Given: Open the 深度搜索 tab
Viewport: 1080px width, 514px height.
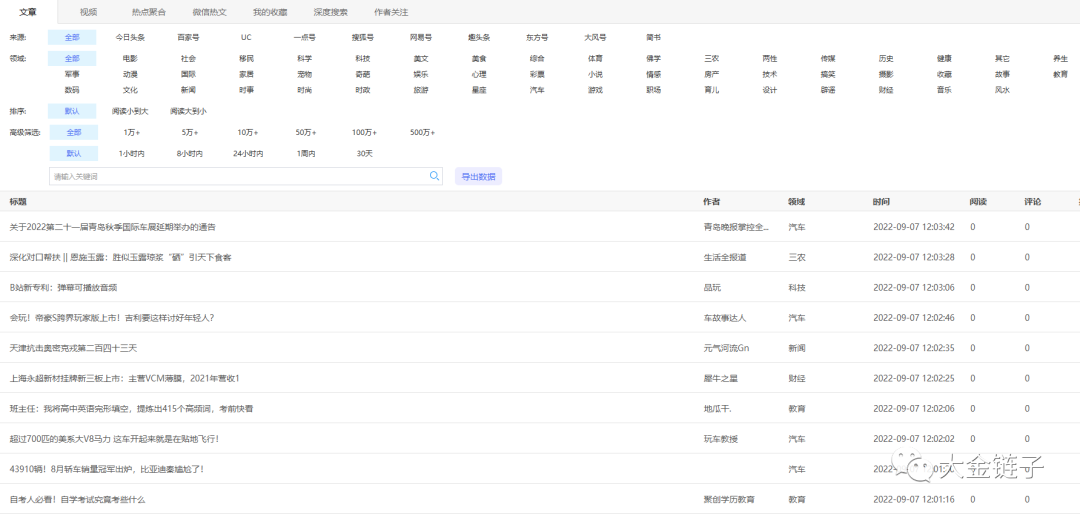Looking at the screenshot, I should click(x=330, y=12).
